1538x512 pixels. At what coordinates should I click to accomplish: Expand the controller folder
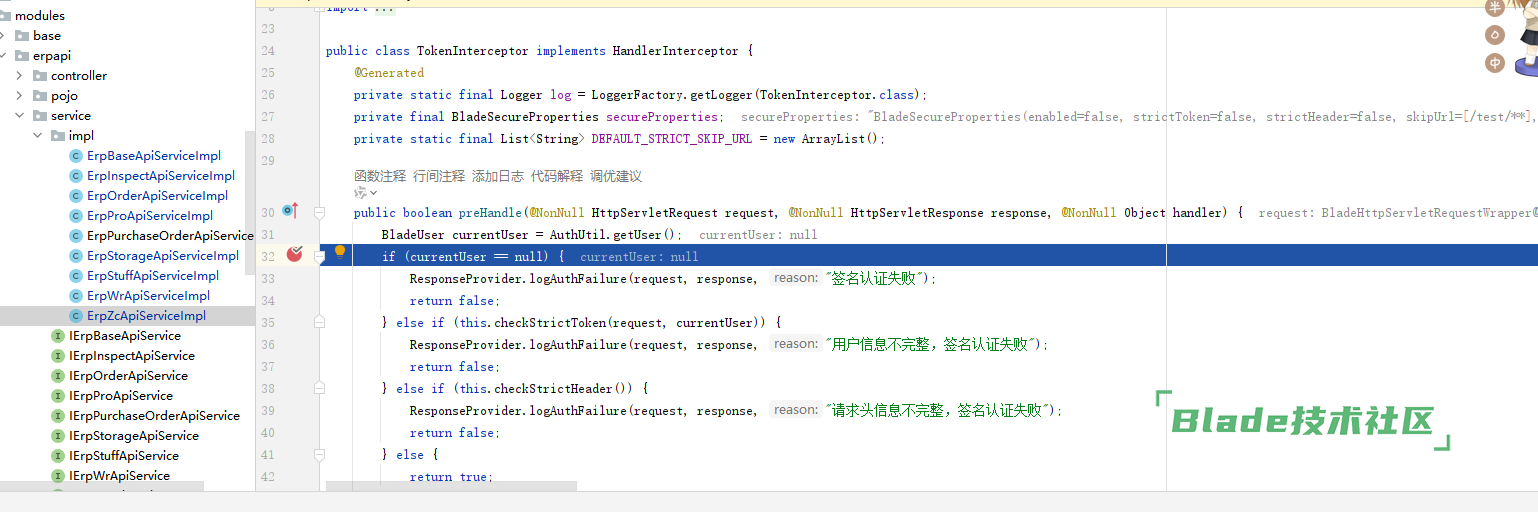point(19,76)
